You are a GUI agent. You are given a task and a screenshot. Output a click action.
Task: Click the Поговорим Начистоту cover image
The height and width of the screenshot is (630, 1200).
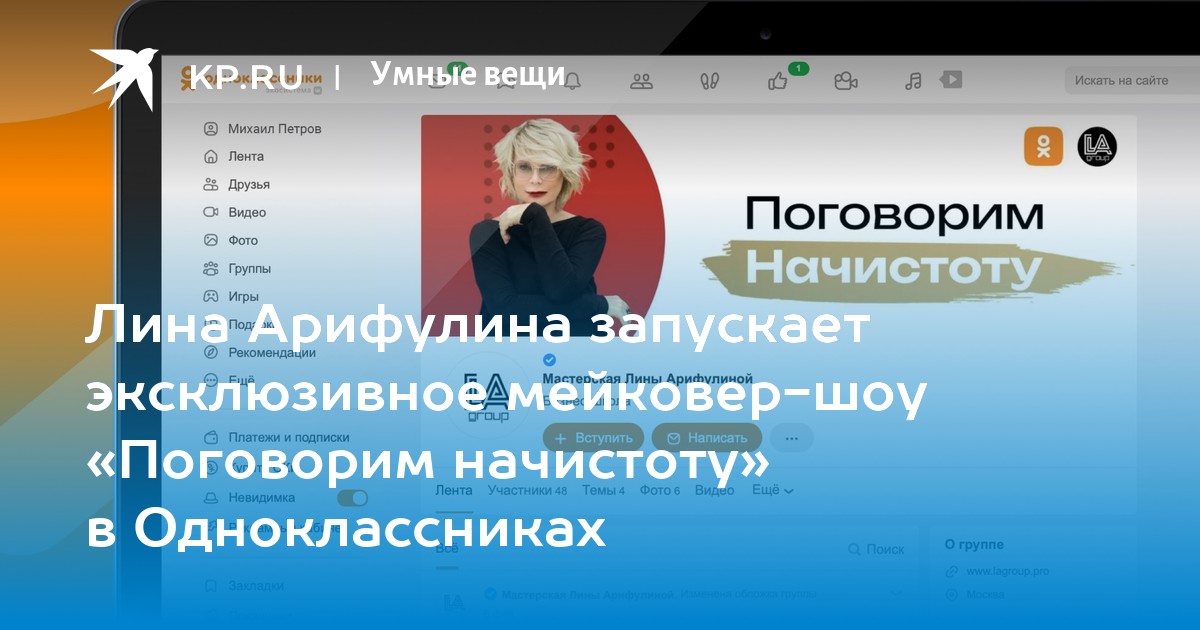(x=779, y=226)
